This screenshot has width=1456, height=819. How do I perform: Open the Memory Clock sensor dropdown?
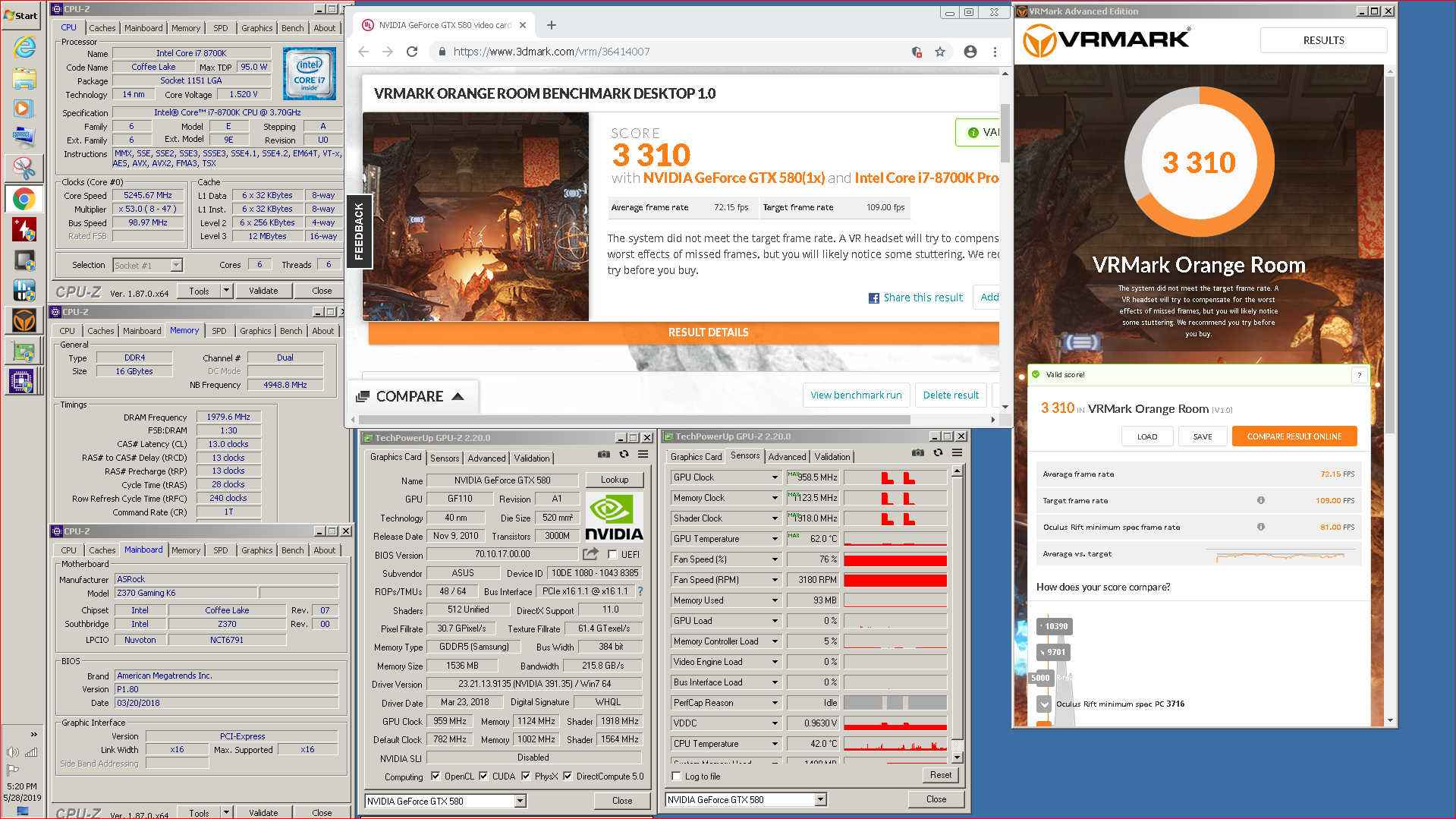(x=775, y=498)
